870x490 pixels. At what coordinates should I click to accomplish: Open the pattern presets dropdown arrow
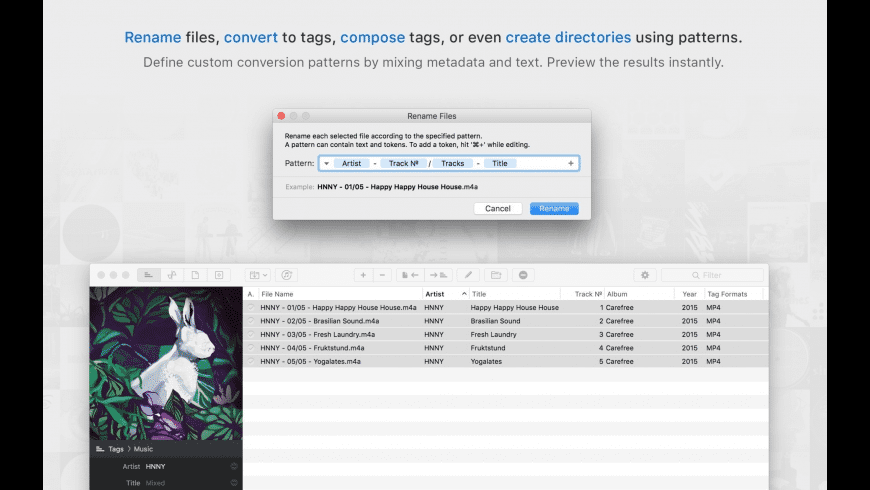pyautogui.click(x=326, y=163)
